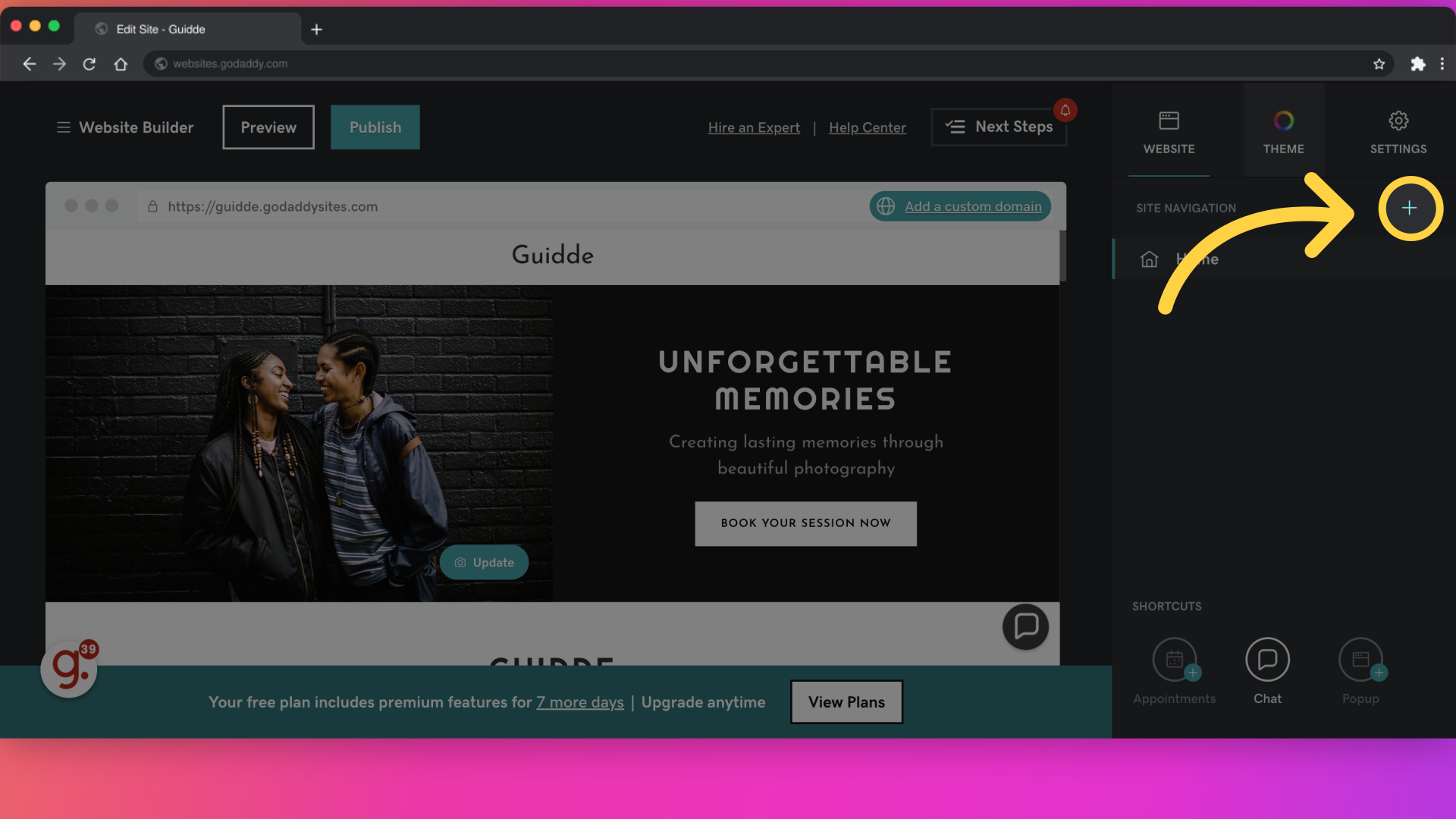
Task: Click the Publish button
Action: tap(375, 127)
